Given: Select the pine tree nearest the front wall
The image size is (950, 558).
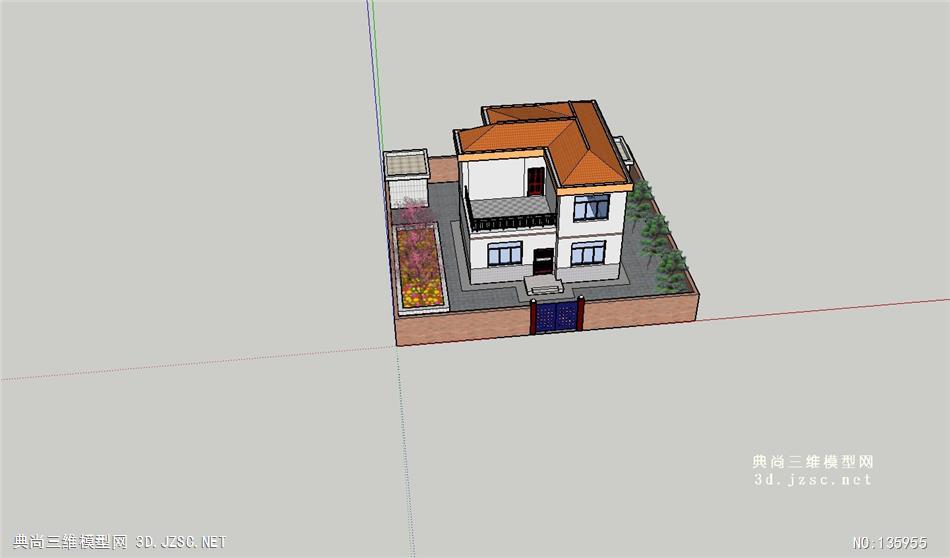Looking at the screenshot, I should [671, 271].
